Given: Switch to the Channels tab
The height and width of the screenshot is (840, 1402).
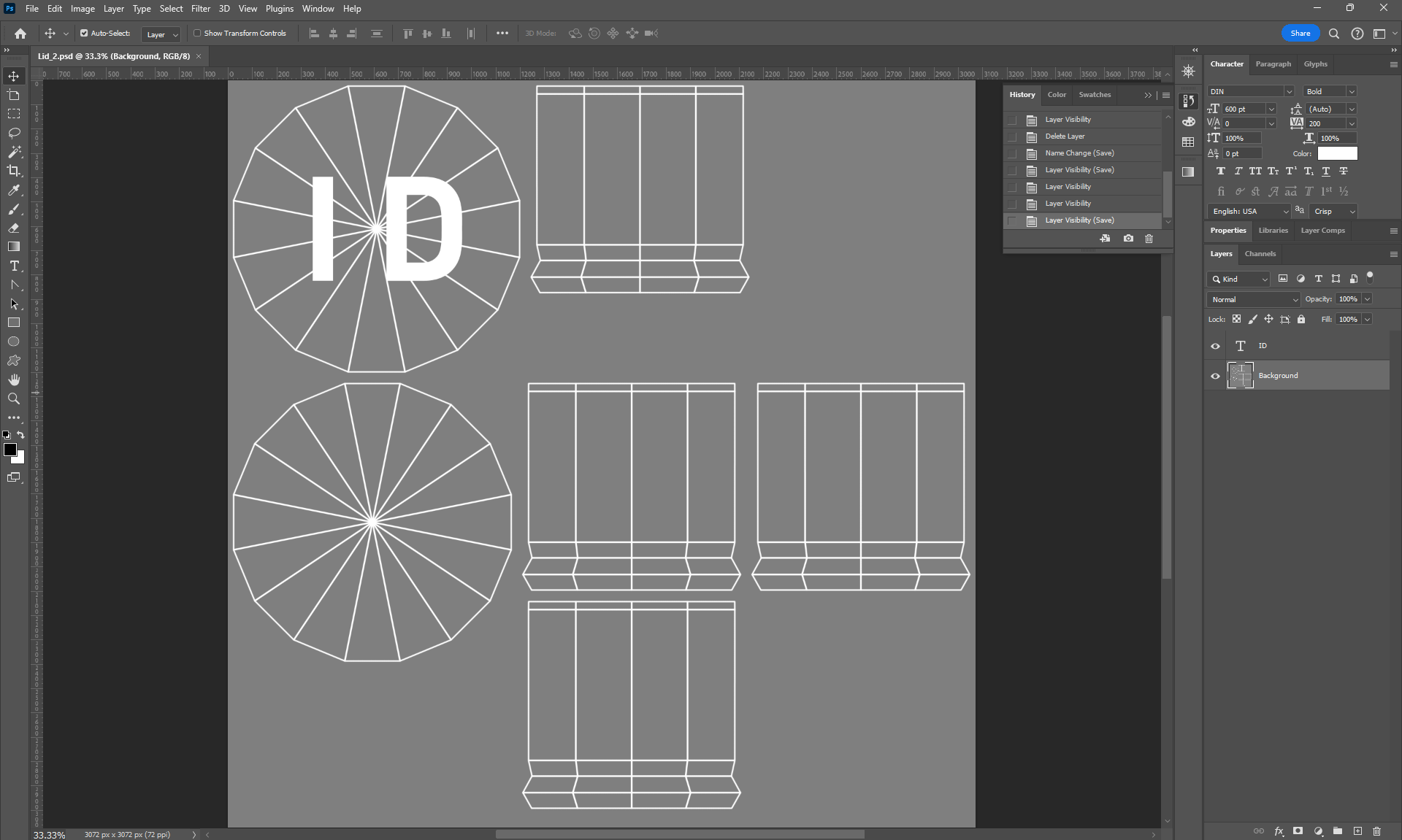Looking at the screenshot, I should pyautogui.click(x=1260, y=254).
